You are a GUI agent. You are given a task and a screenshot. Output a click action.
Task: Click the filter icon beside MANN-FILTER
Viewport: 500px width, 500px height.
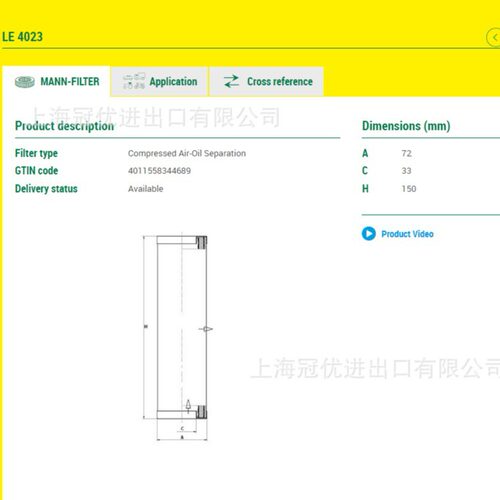[25, 82]
